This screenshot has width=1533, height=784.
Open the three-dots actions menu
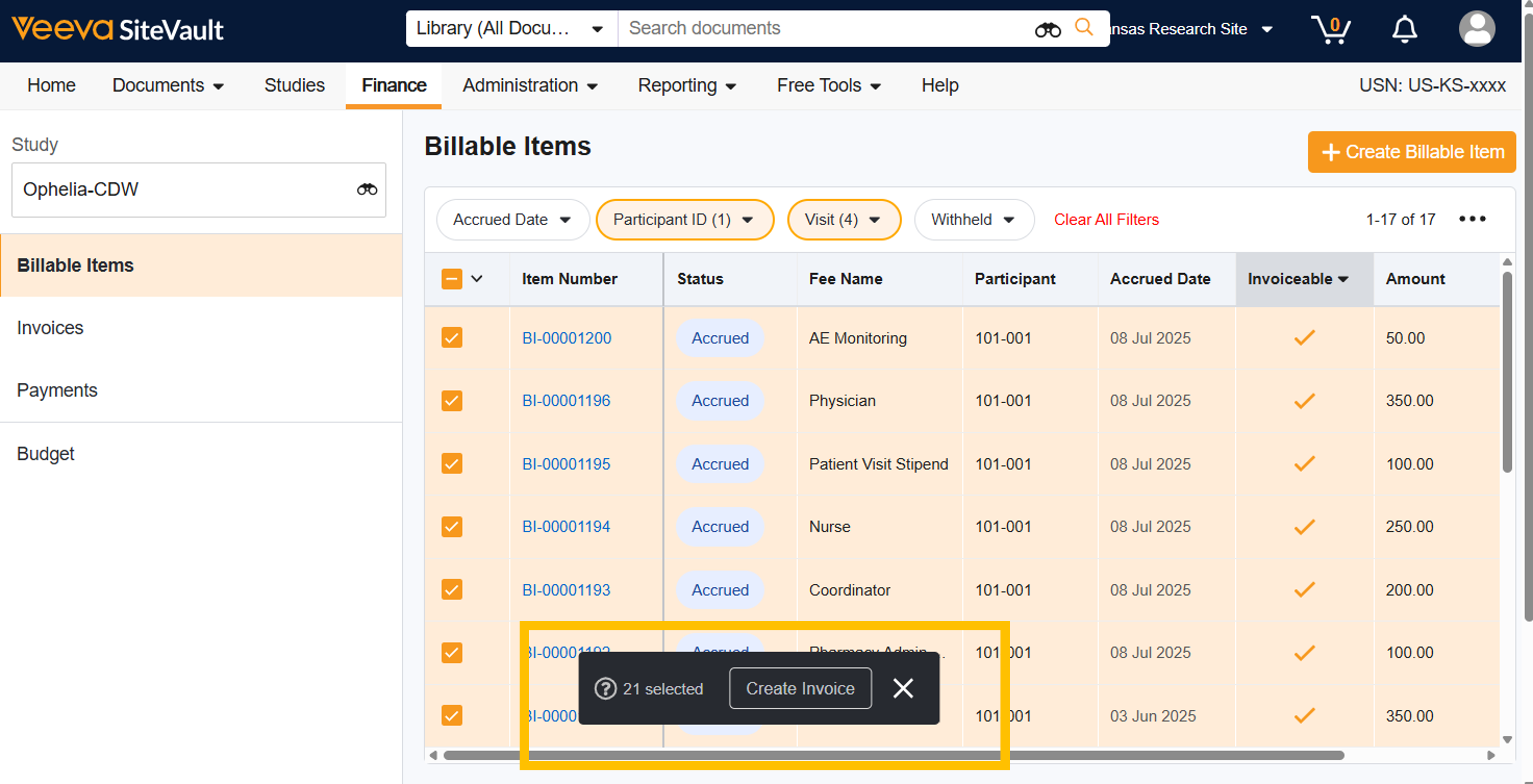point(1472,219)
